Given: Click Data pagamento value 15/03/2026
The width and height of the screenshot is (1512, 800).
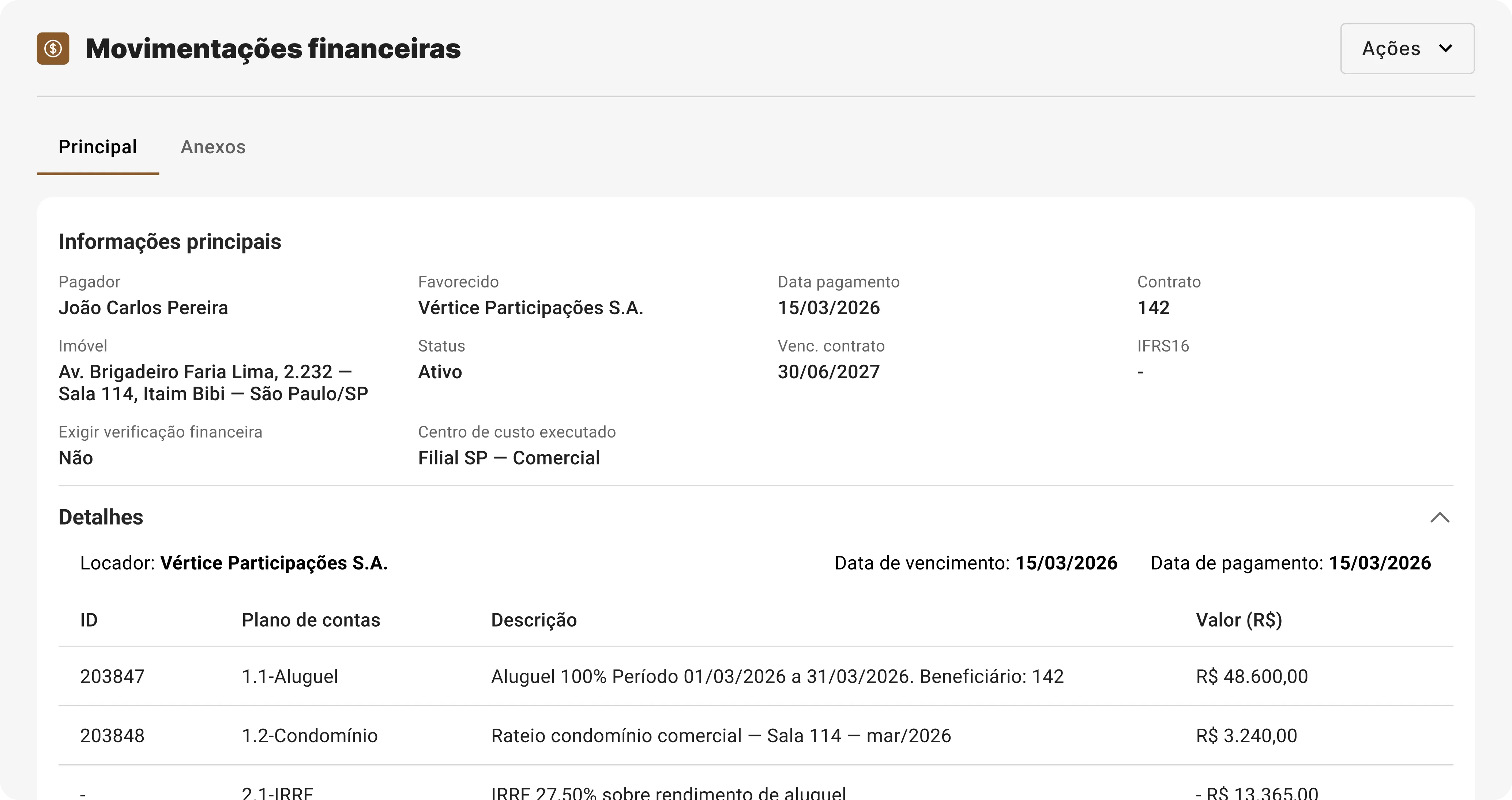Looking at the screenshot, I should click(x=829, y=308).
